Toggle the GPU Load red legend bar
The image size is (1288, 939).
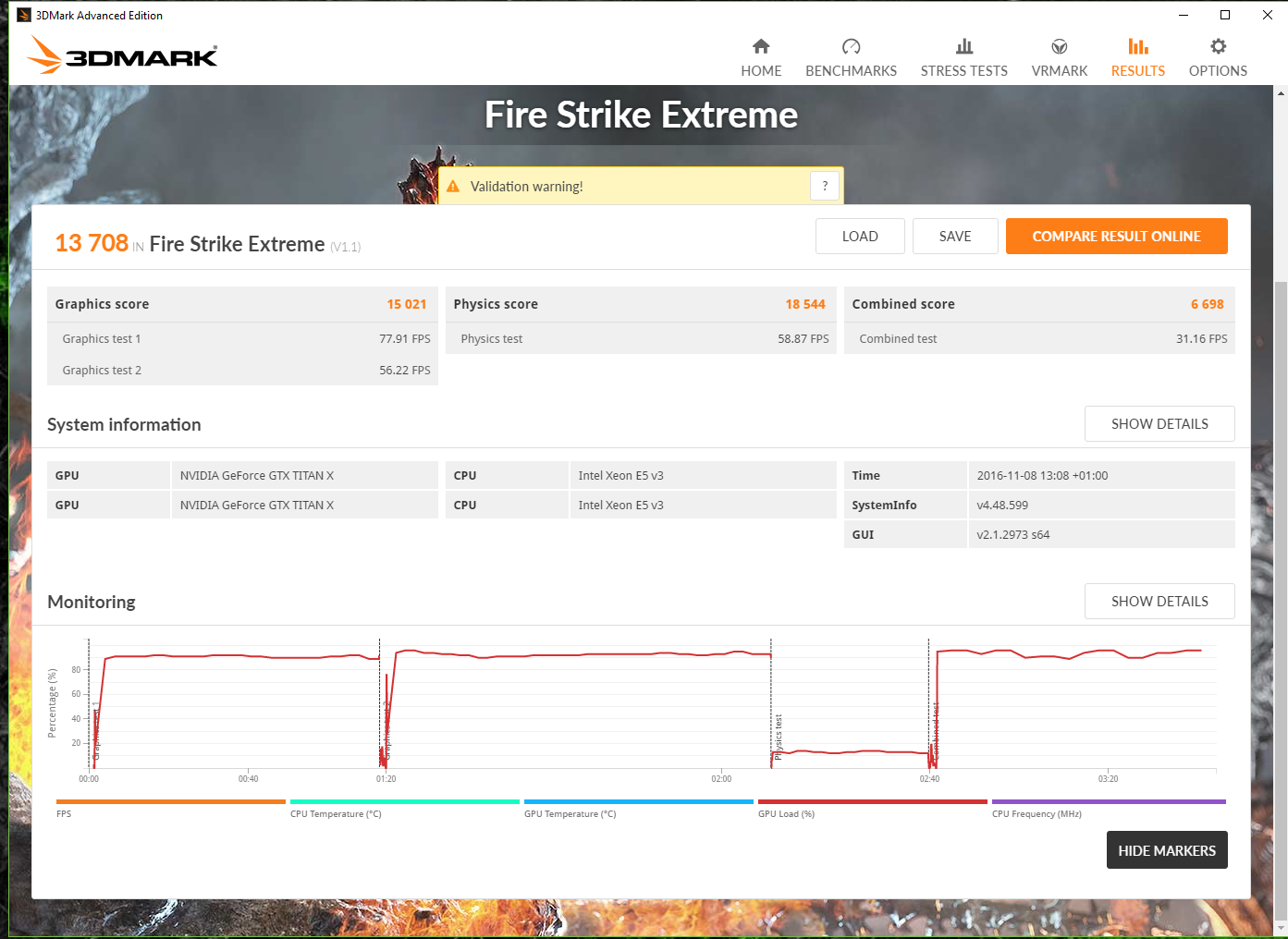coord(873,801)
